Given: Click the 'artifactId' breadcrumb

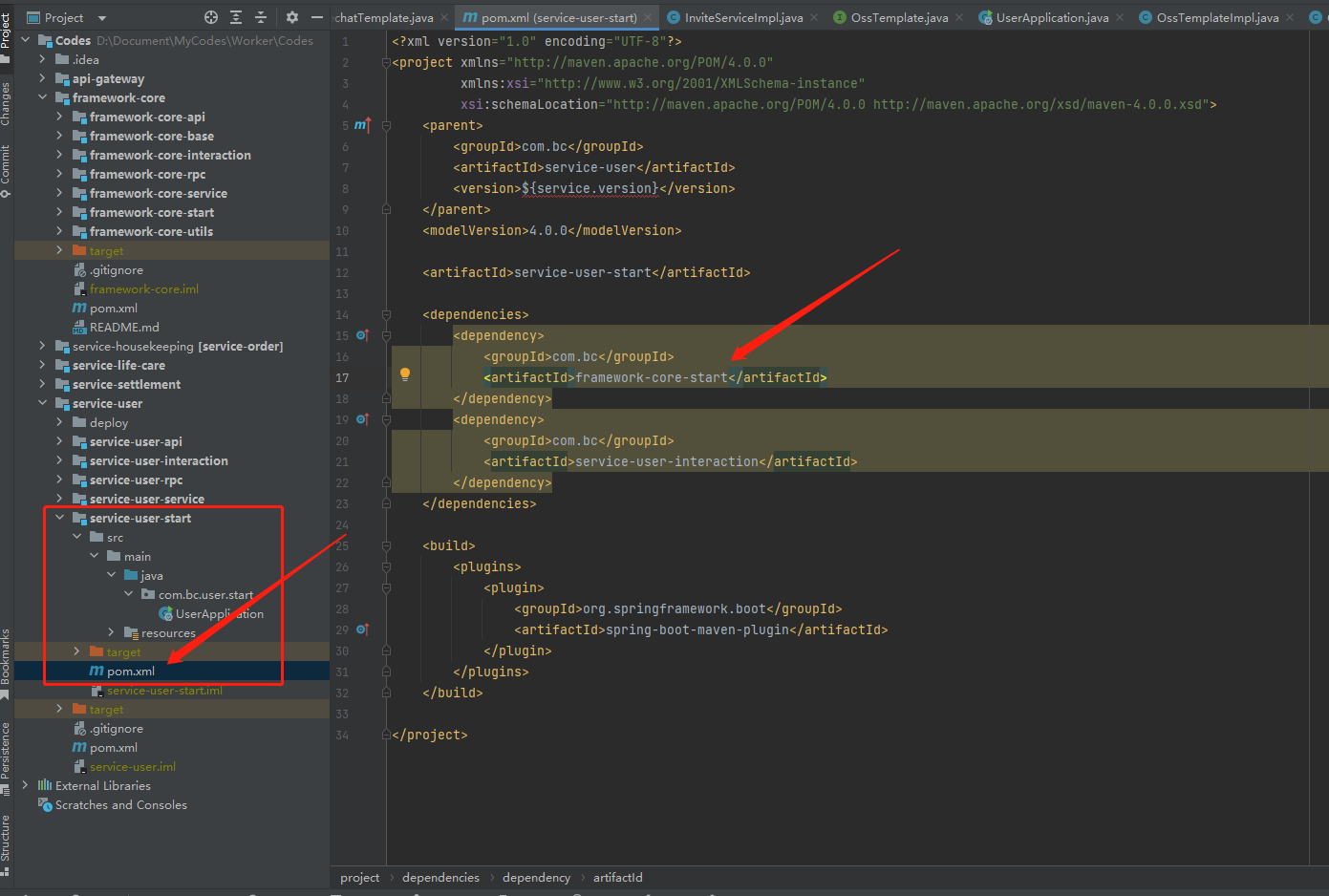Looking at the screenshot, I should (617, 877).
